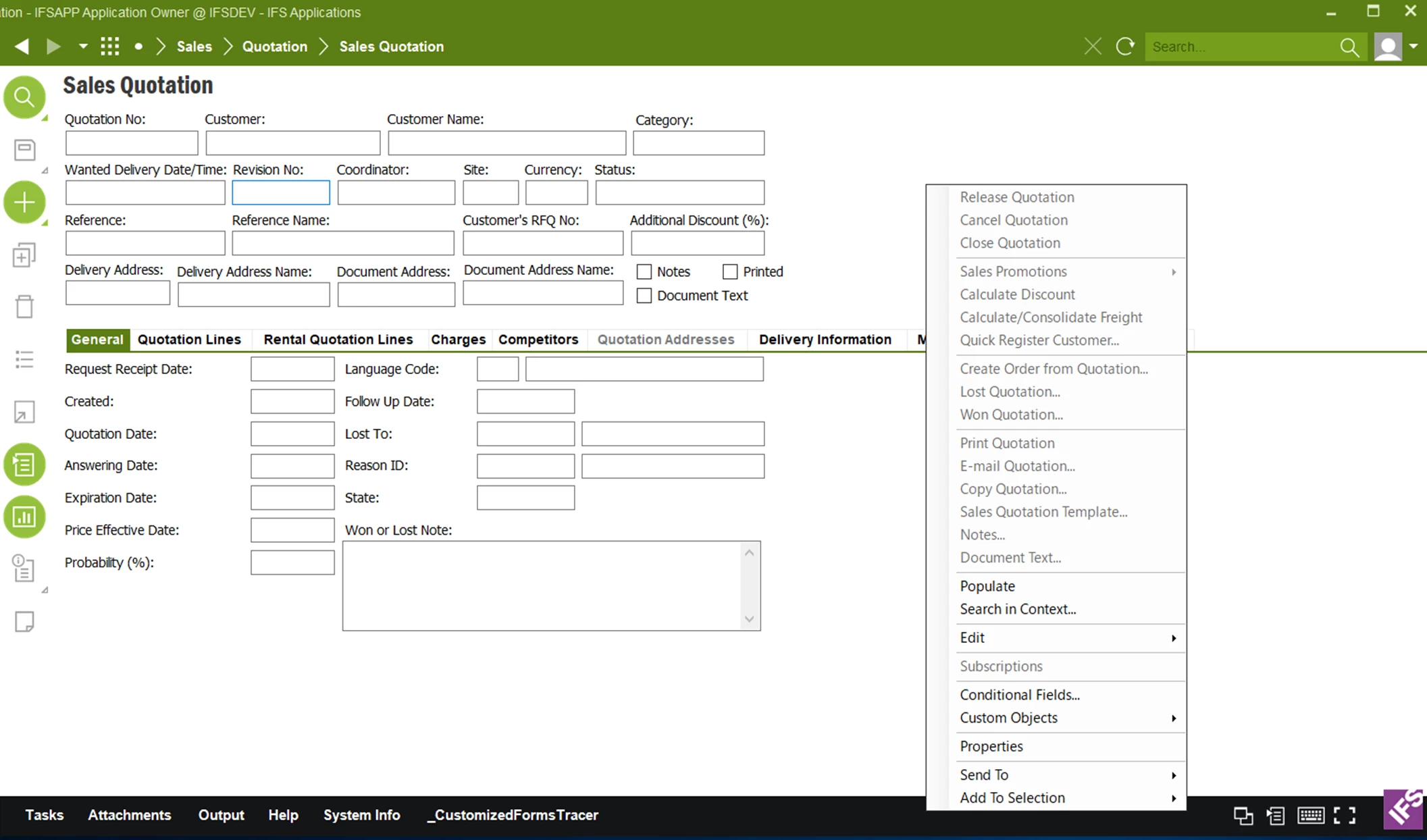Open the Competitors tab

point(538,340)
